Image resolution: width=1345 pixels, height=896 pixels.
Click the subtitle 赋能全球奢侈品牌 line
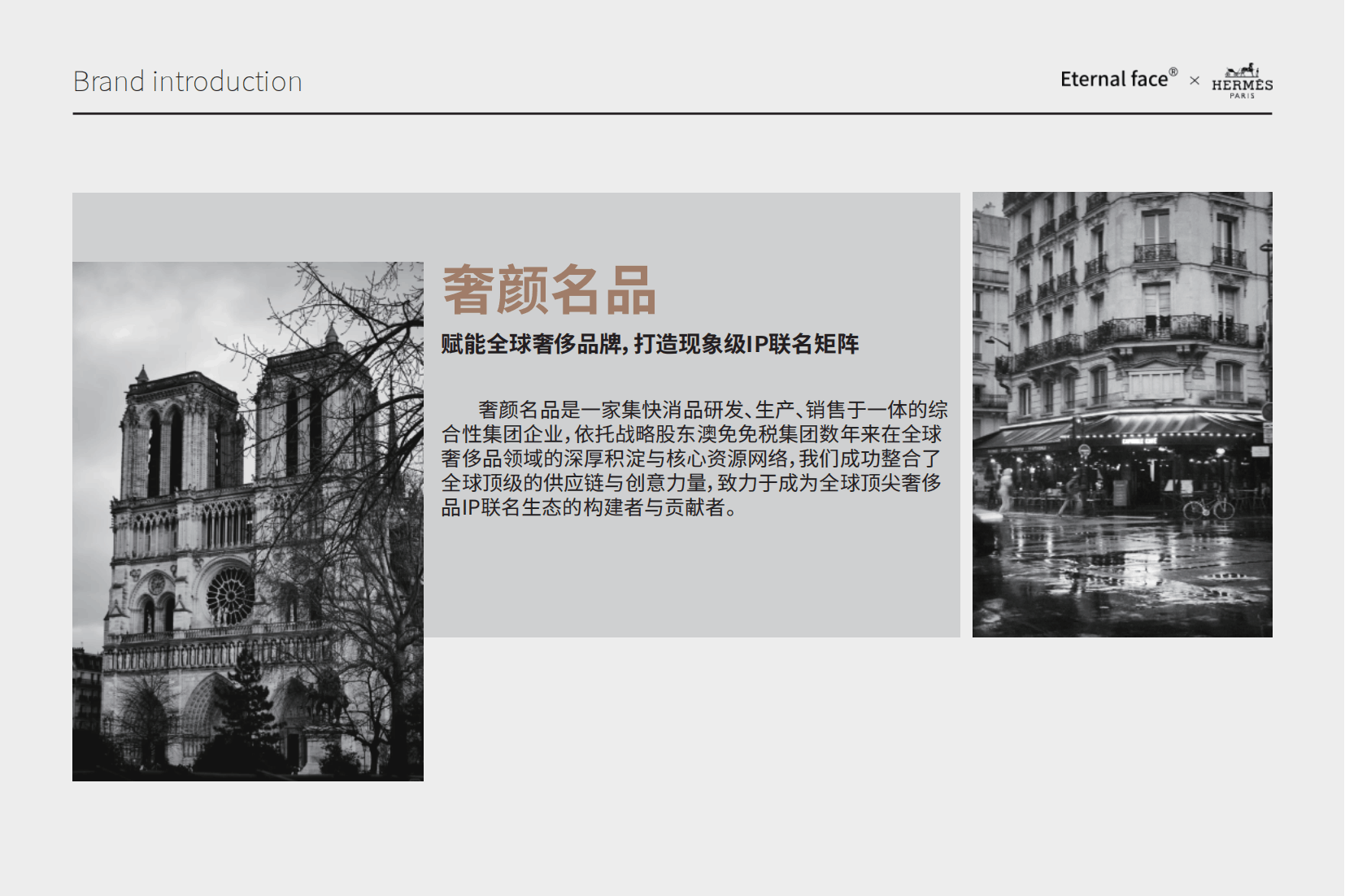click(649, 345)
